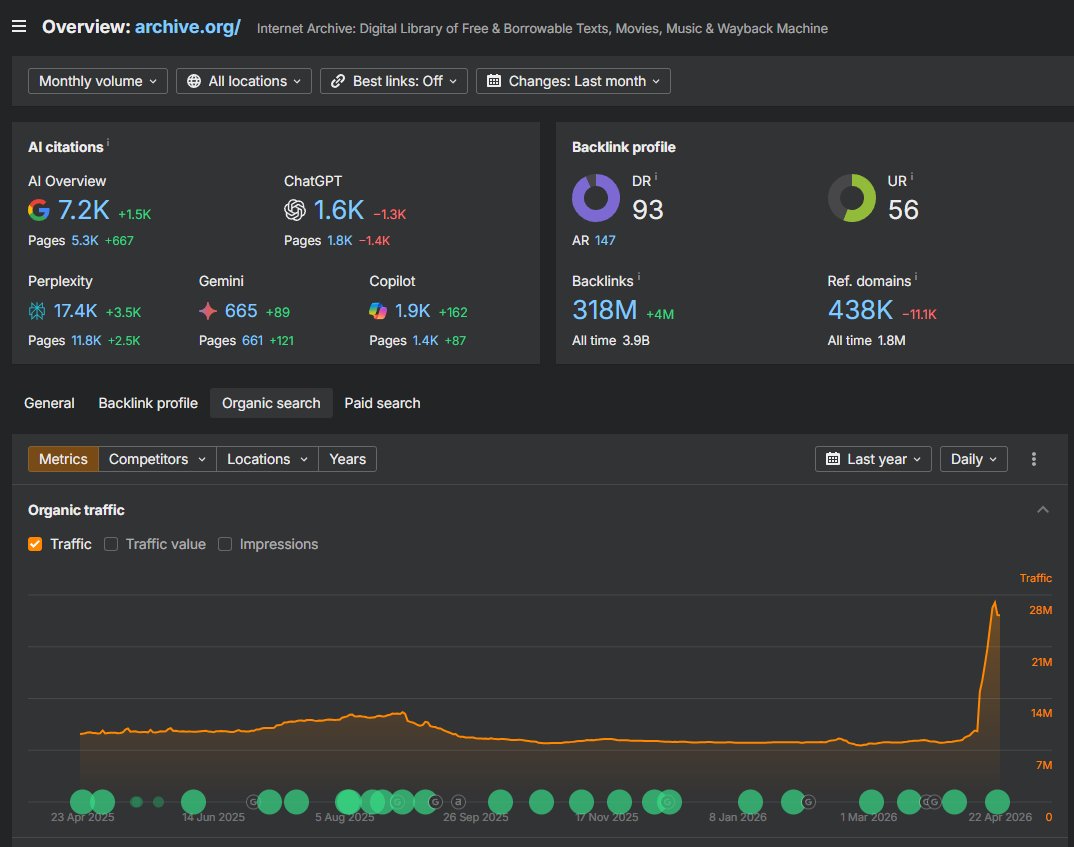This screenshot has width=1074, height=847.
Task: Click the Backlinks 318M value
Action: (x=605, y=310)
